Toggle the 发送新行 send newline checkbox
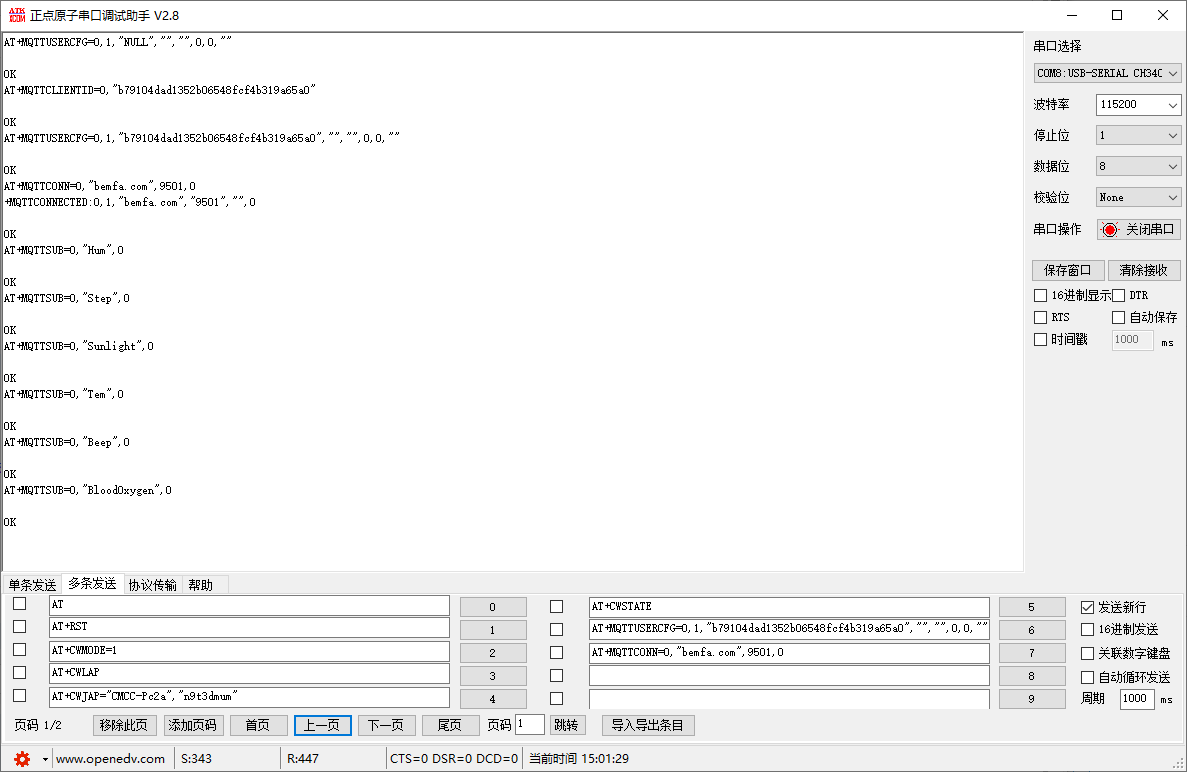The image size is (1187, 772). point(1088,607)
